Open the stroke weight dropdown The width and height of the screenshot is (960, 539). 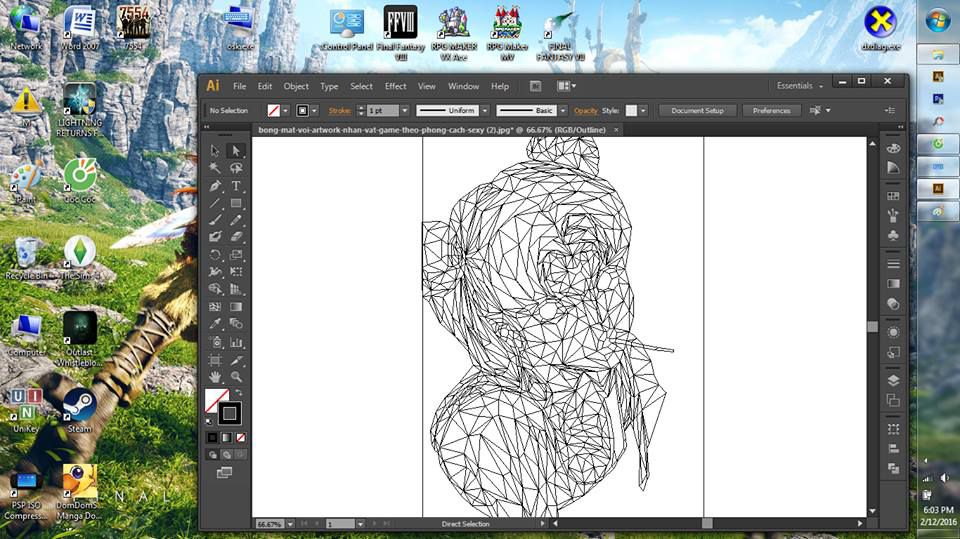[404, 111]
